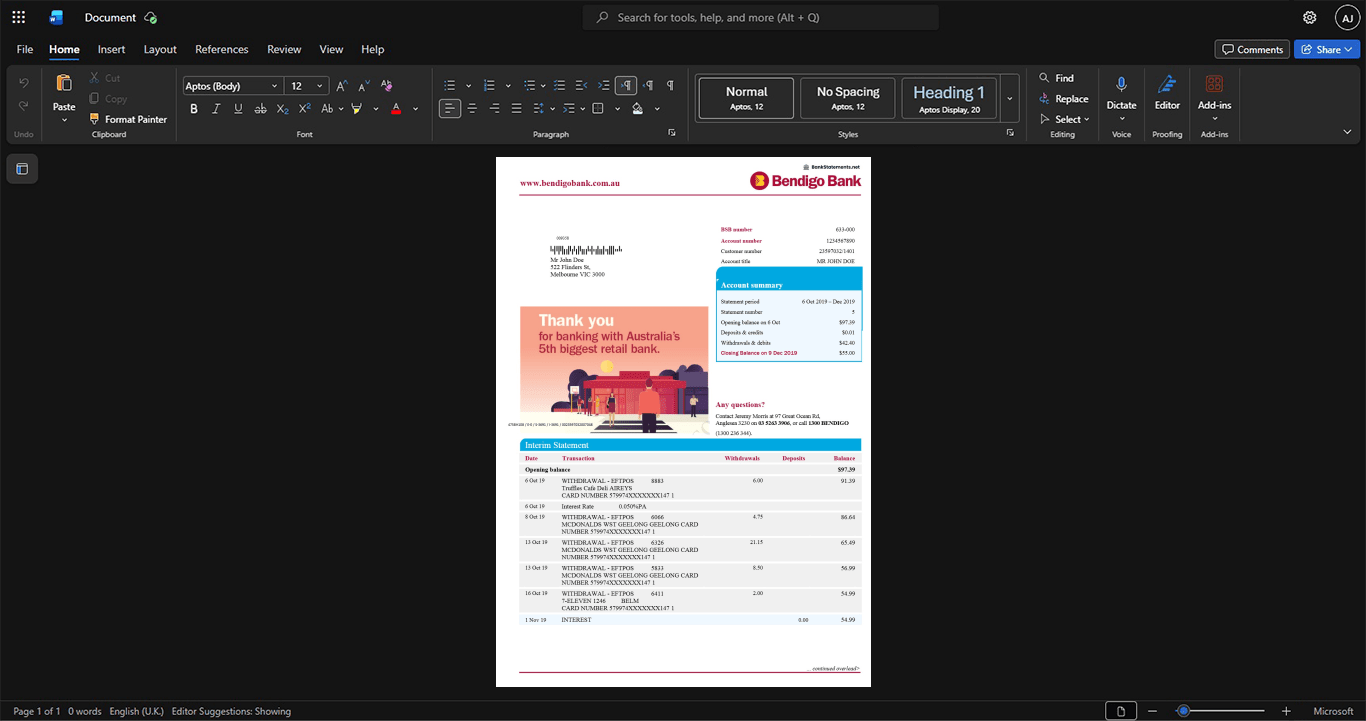
Task: Toggle left alignment
Action: click(x=450, y=108)
